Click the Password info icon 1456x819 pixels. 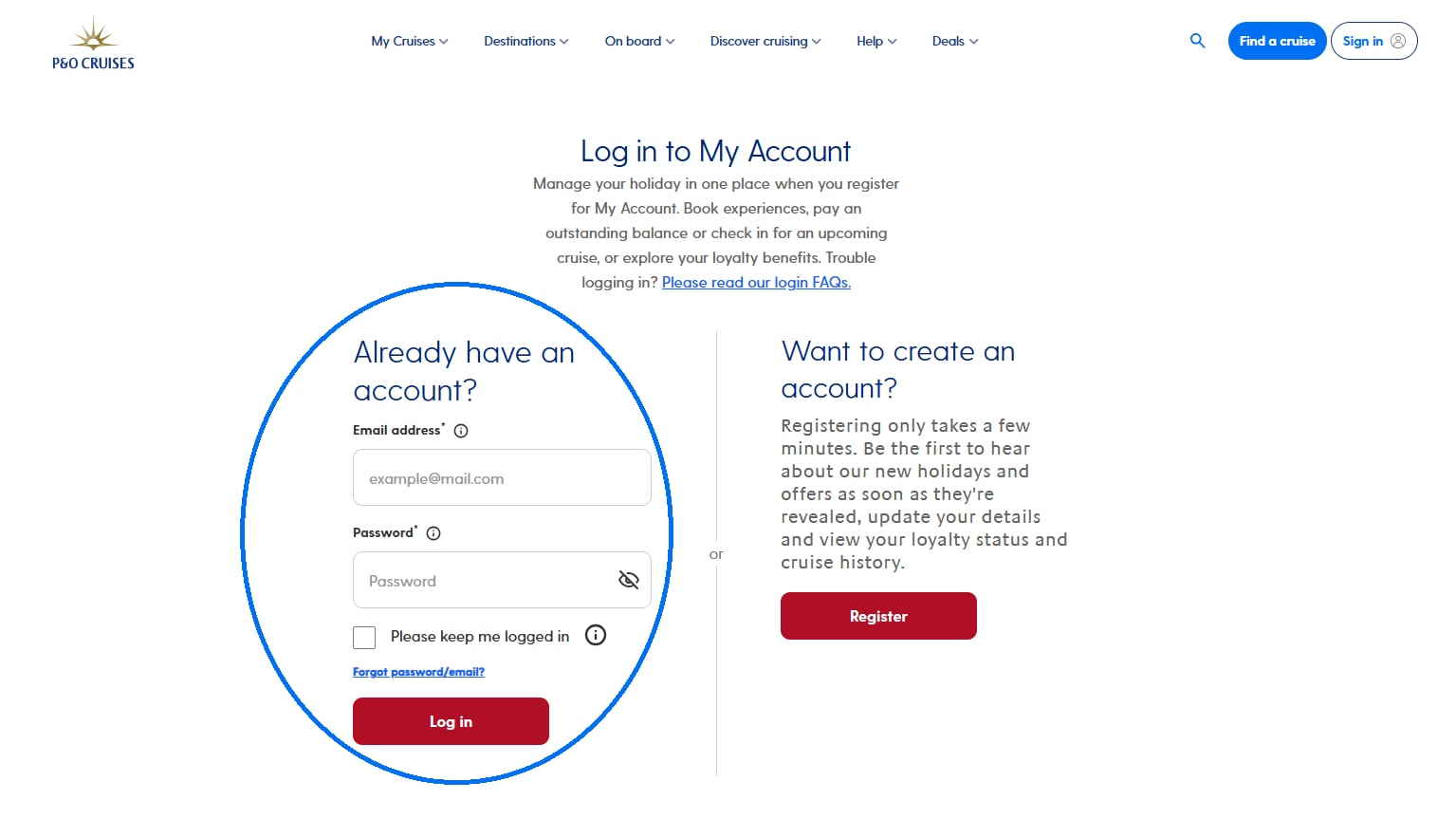click(433, 533)
